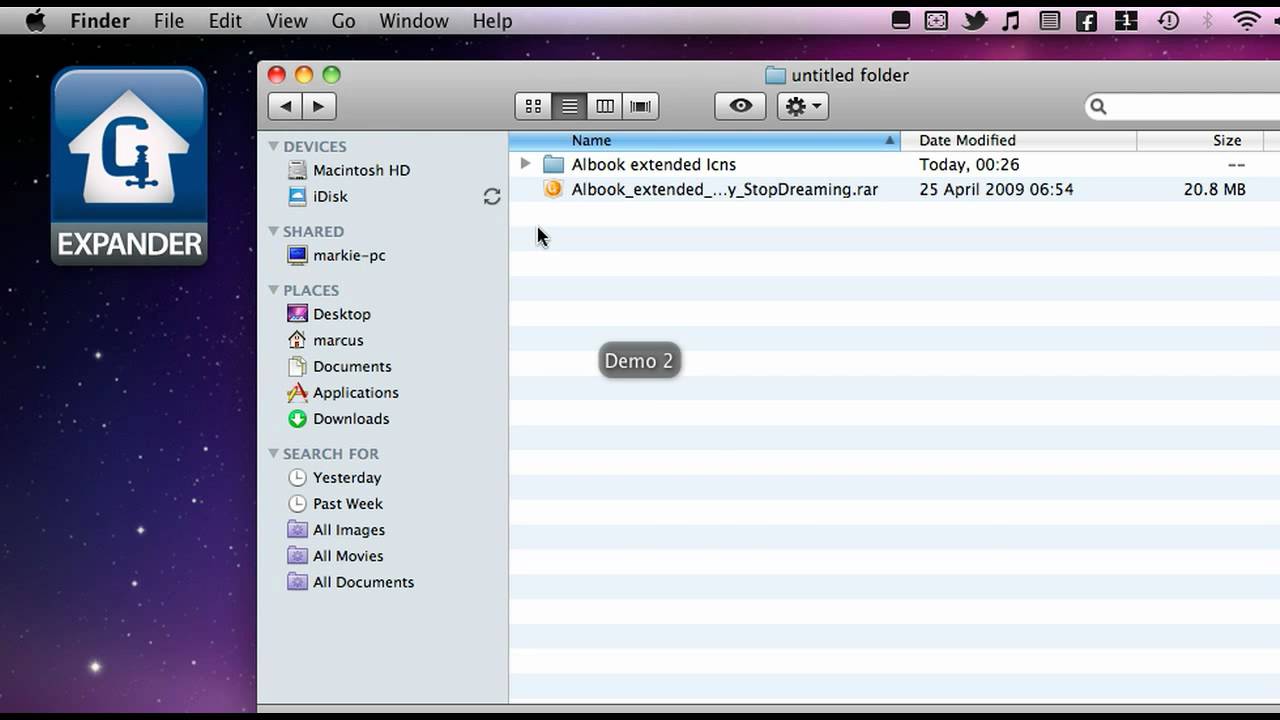Collapse the SEARCH FOR sidebar section

pos(273,454)
